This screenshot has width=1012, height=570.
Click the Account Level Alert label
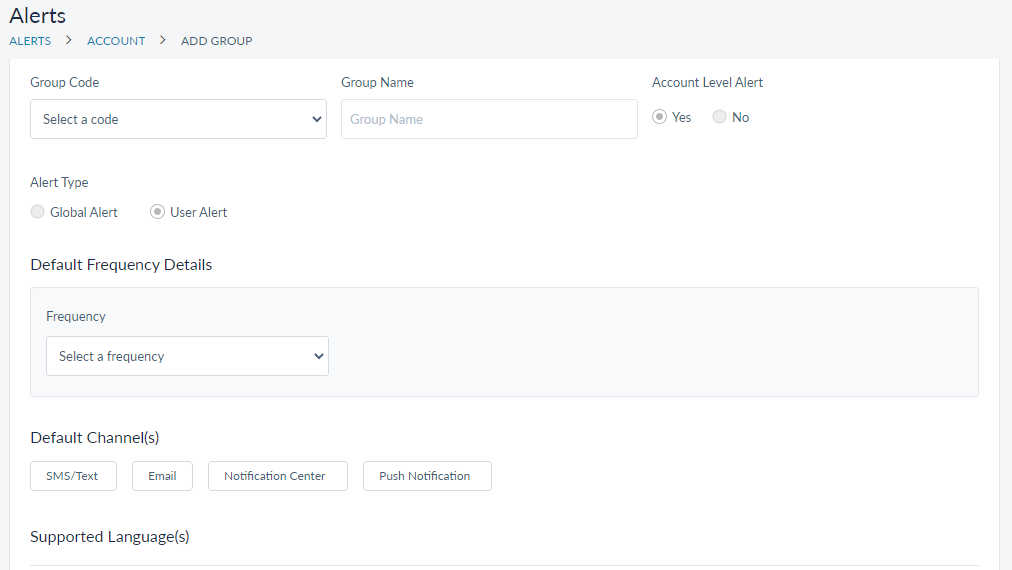tap(707, 82)
